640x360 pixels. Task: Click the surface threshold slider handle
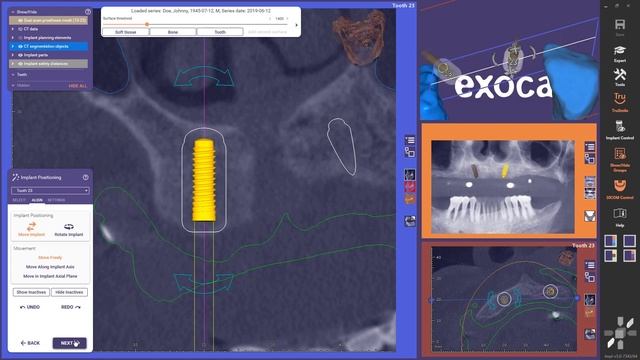147,24
